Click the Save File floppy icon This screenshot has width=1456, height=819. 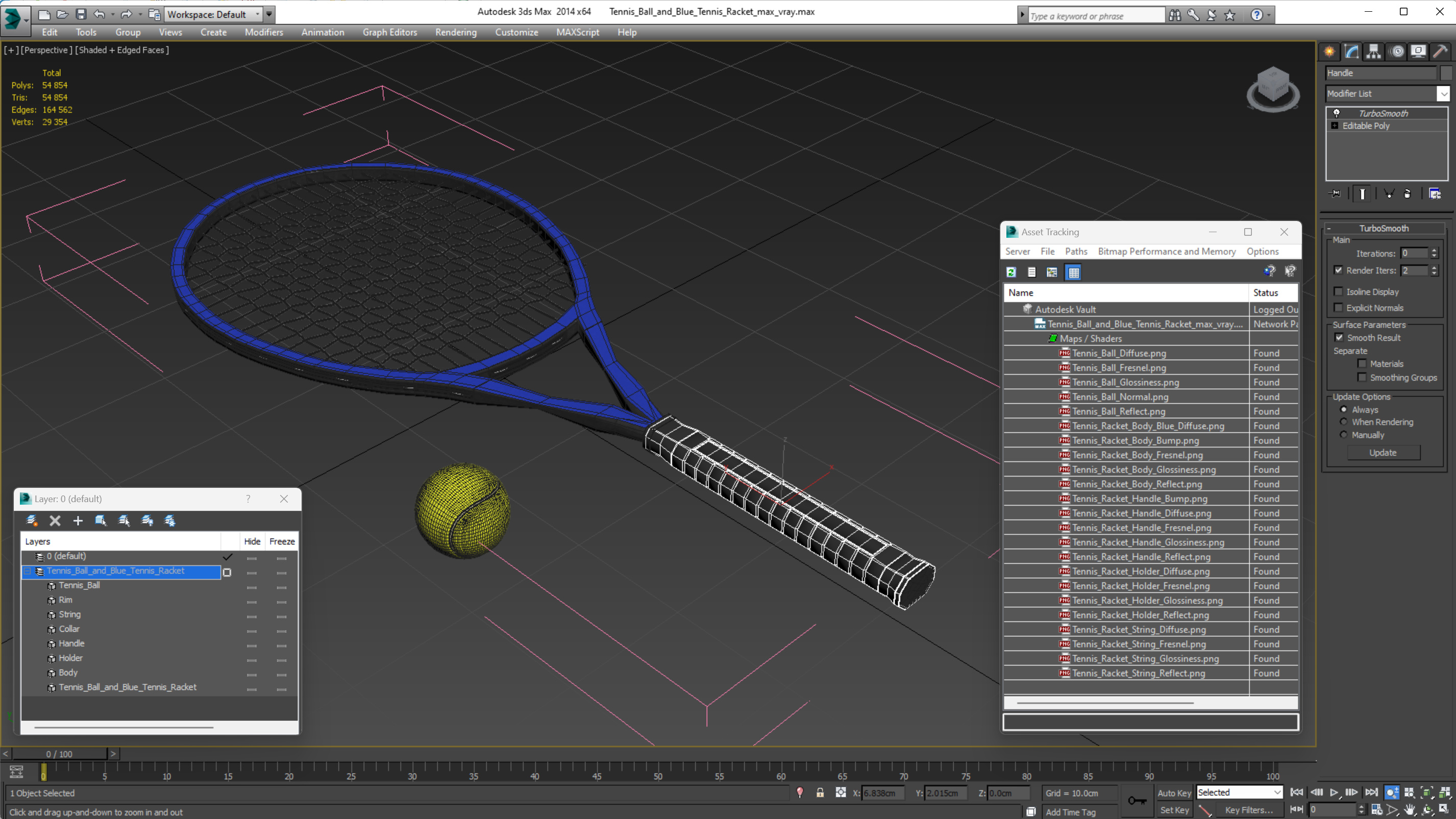[81, 14]
